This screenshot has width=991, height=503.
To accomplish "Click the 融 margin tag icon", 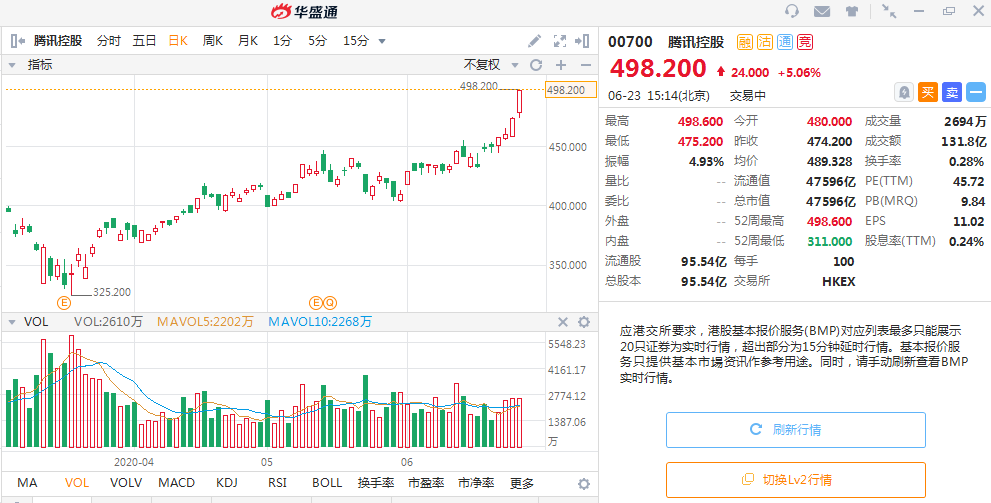I will (x=745, y=42).
